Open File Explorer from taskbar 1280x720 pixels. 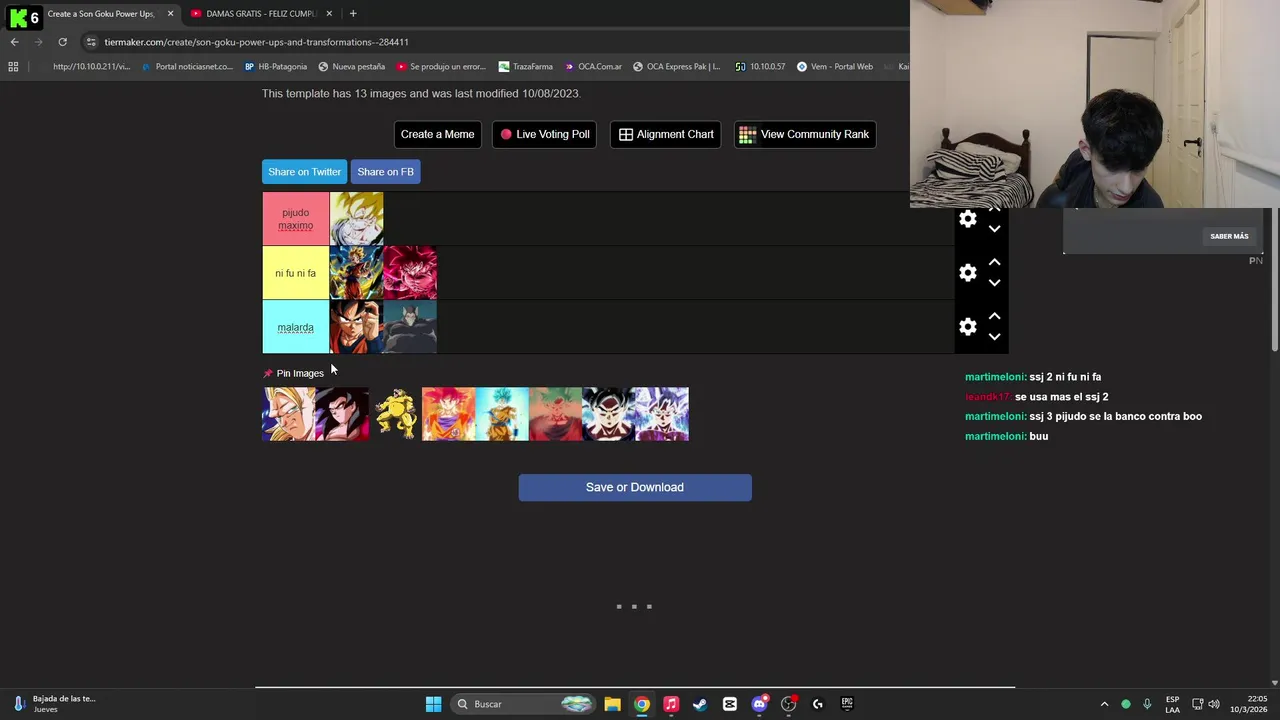[612, 704]
